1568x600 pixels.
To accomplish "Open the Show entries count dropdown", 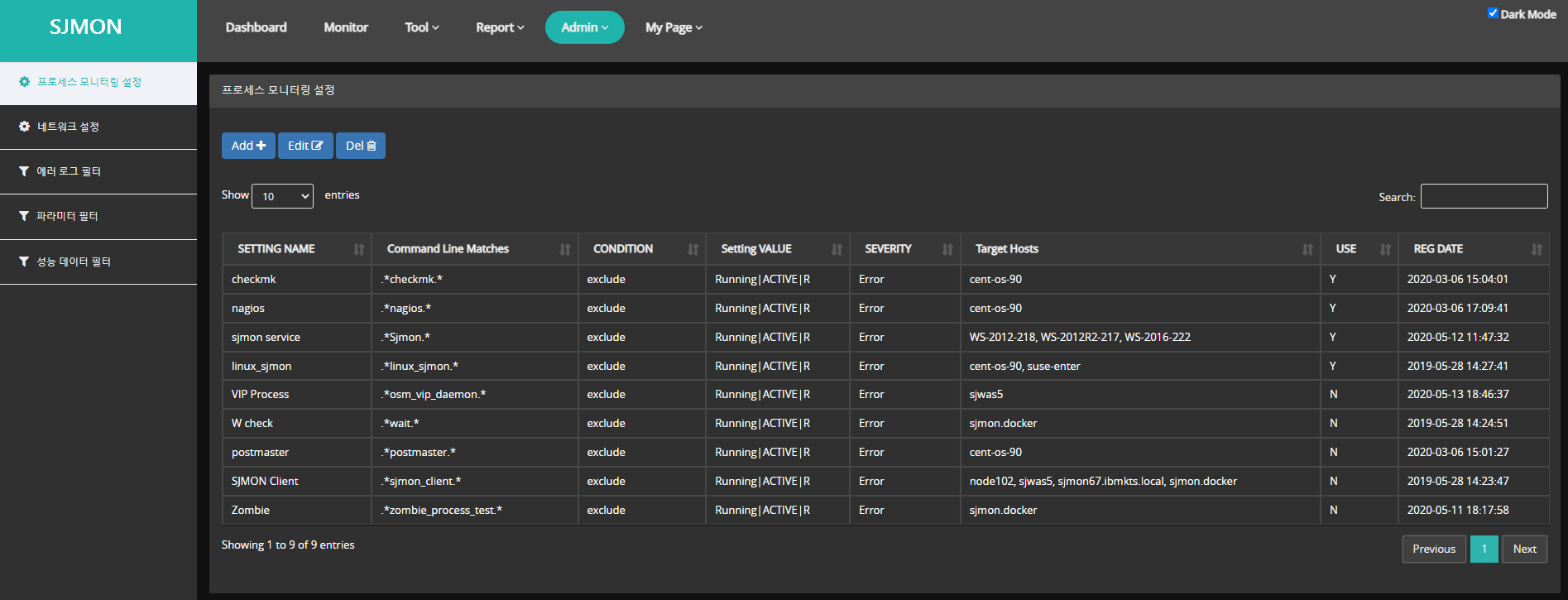I will 282,196.
